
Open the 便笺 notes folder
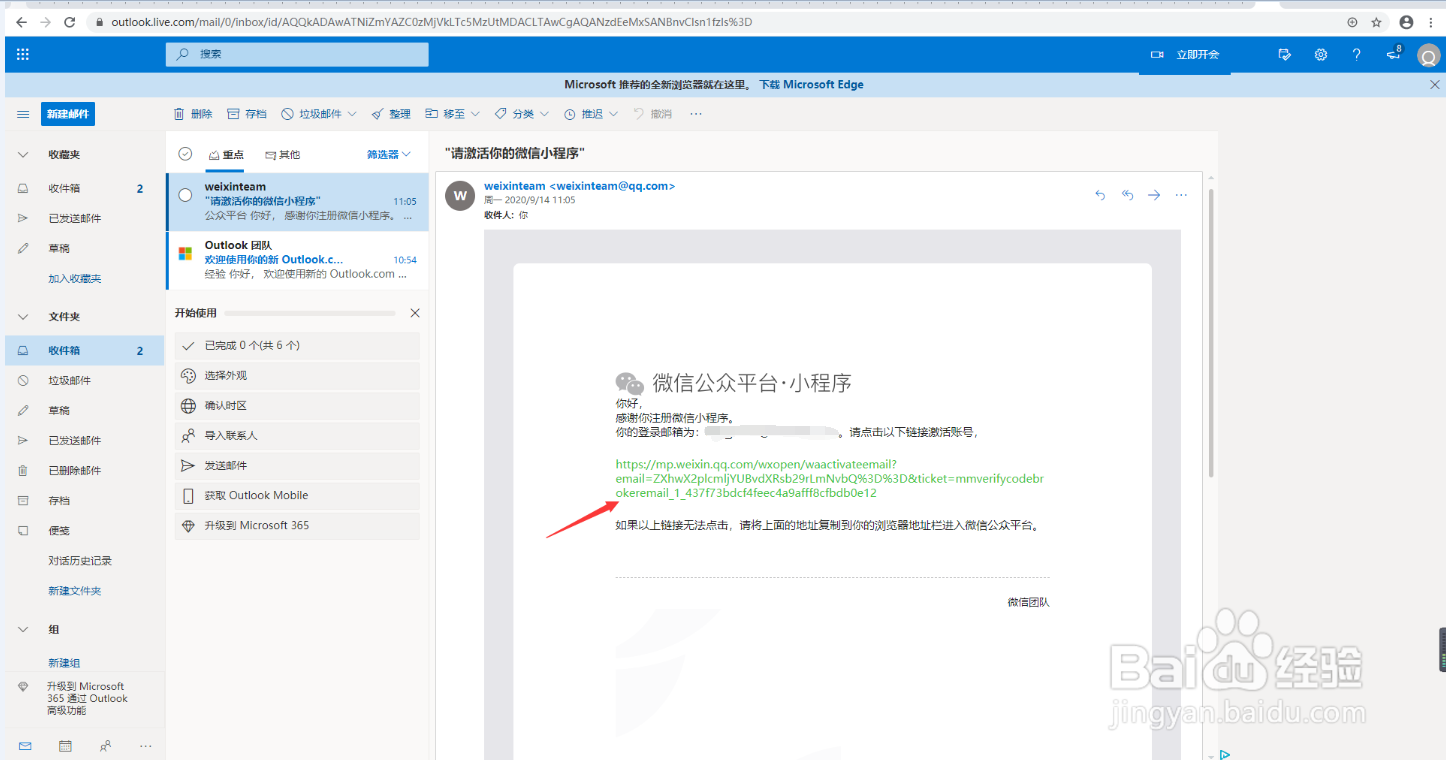84,530
